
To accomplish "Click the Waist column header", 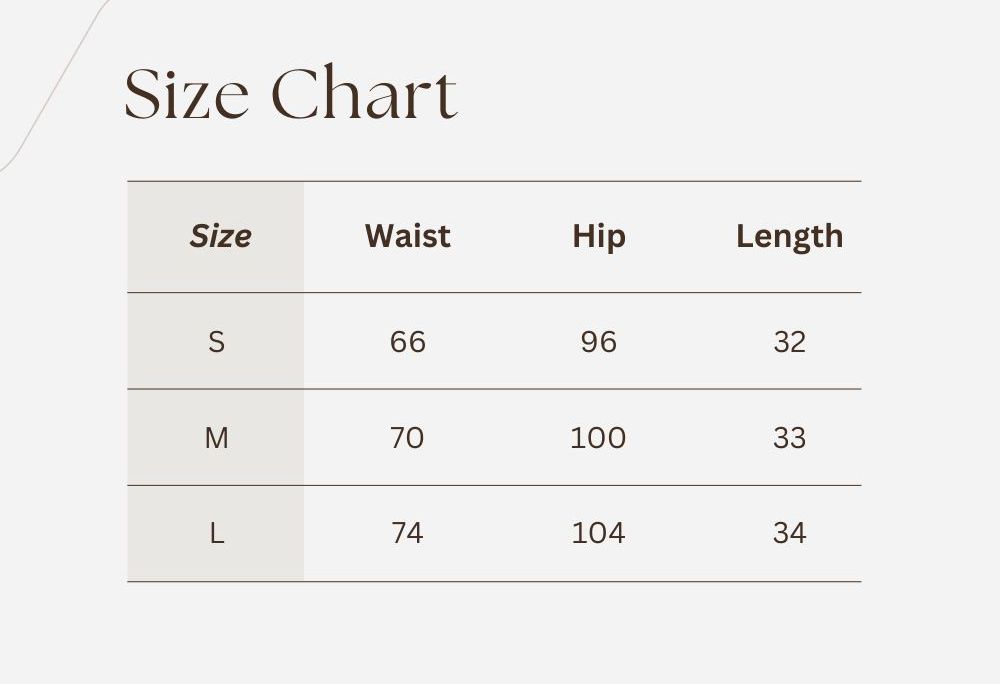I will [407, 237].
